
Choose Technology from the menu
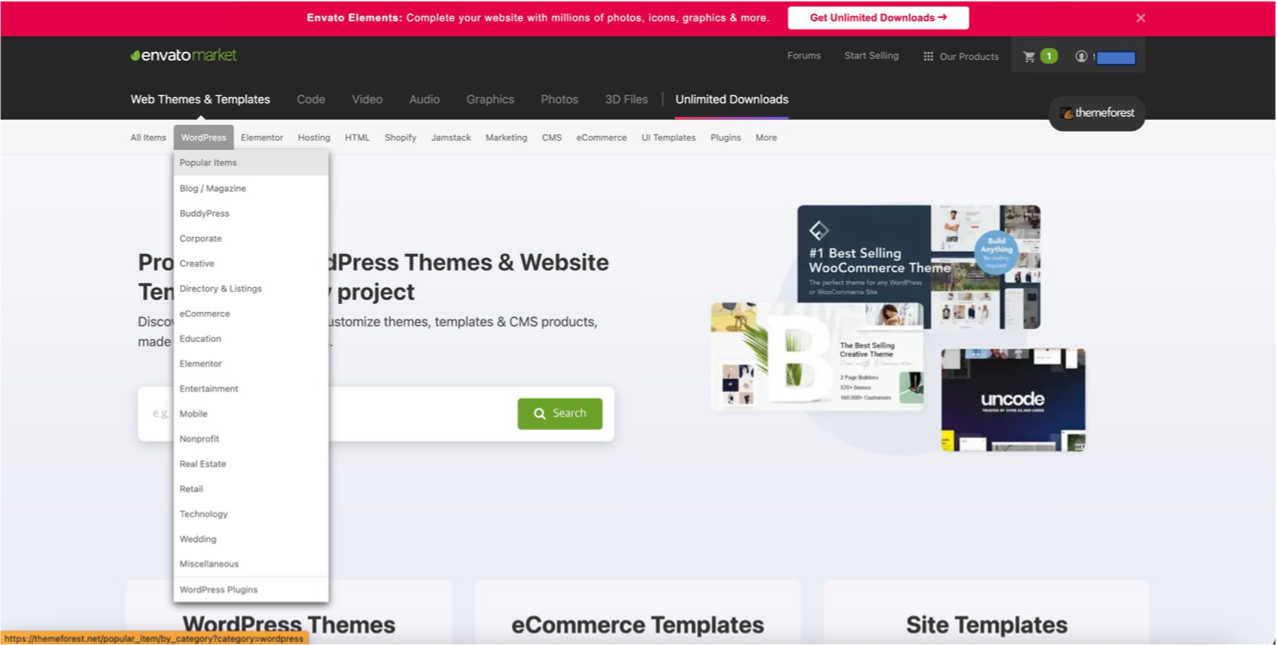click(x=251, y=513)
